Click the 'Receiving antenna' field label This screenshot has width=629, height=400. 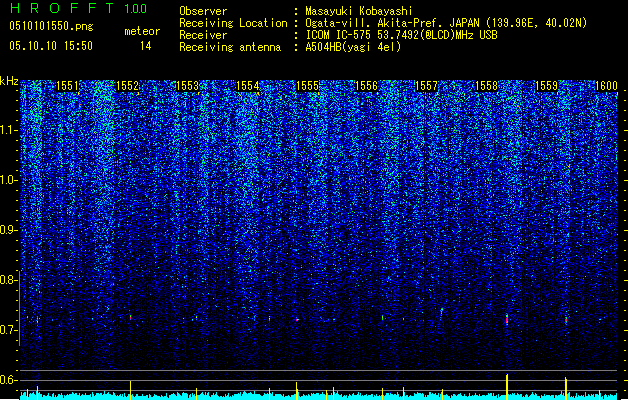point(230,47)
